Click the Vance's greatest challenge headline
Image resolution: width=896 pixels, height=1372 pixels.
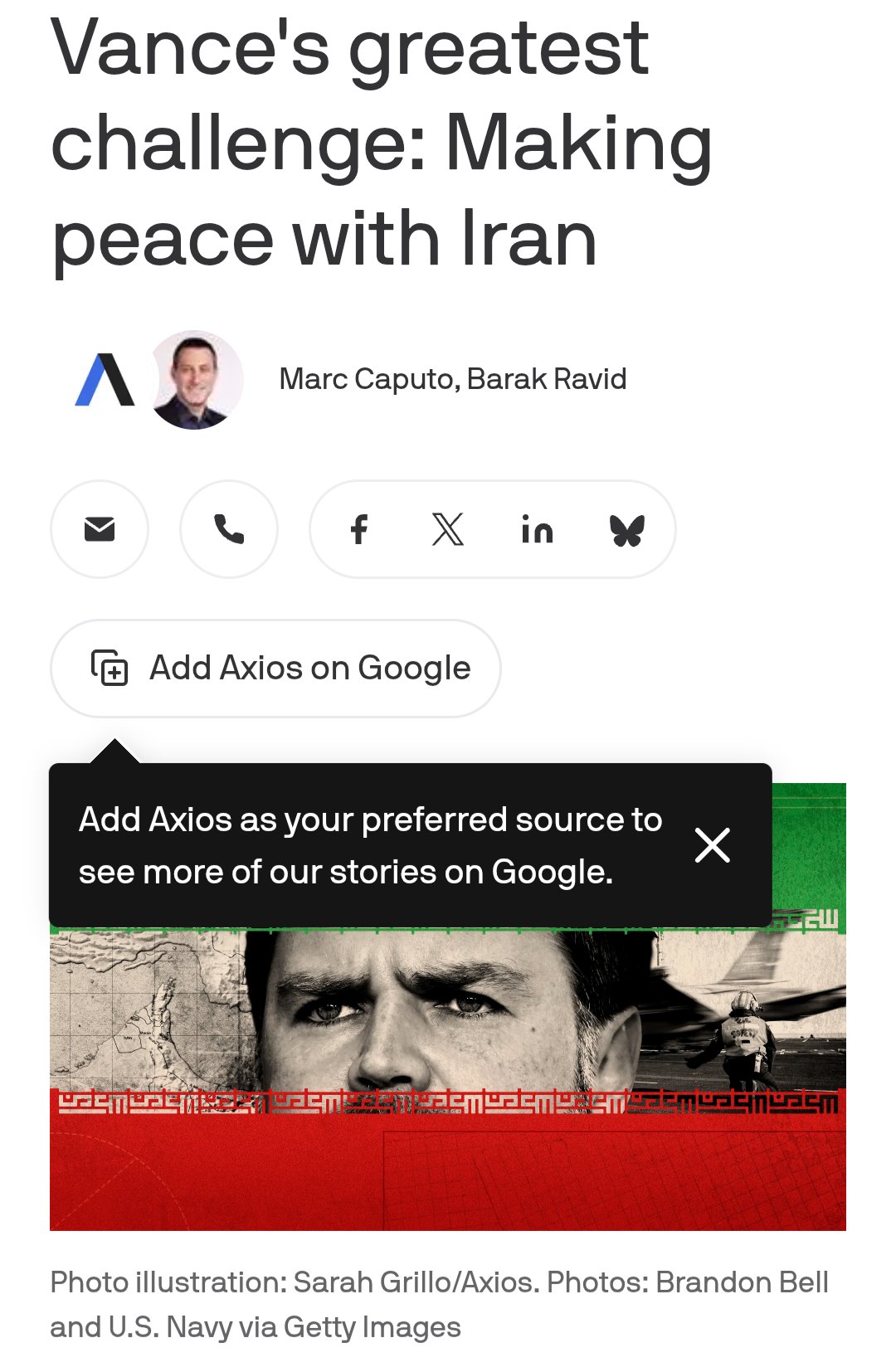382,144
